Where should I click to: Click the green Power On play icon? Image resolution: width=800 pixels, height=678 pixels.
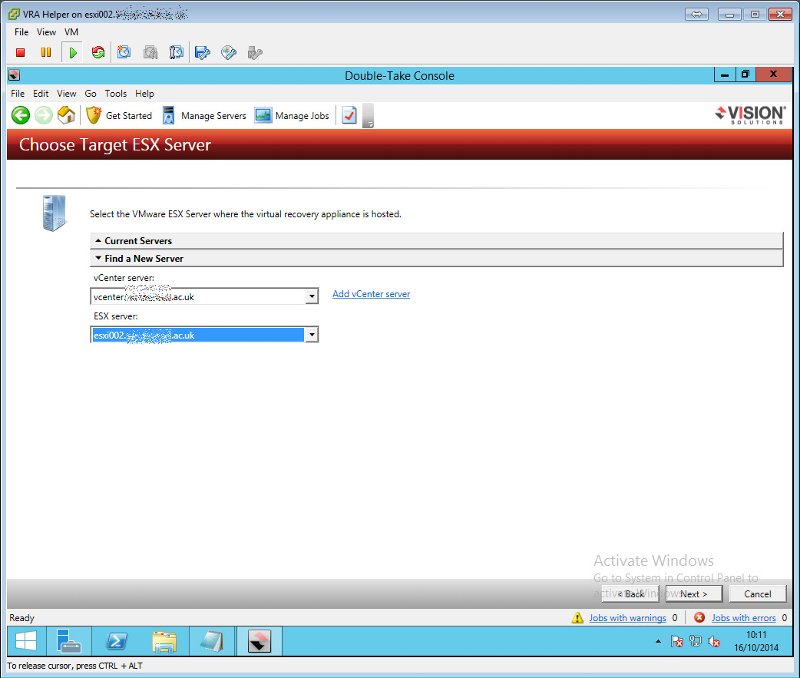tap(72, 53)
